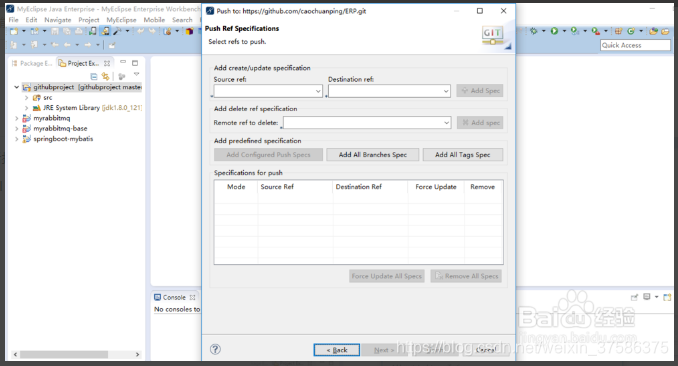Click the Collapse All icon in Project Explorer
The image size is (678, 366).
click(x=94, y=76)
